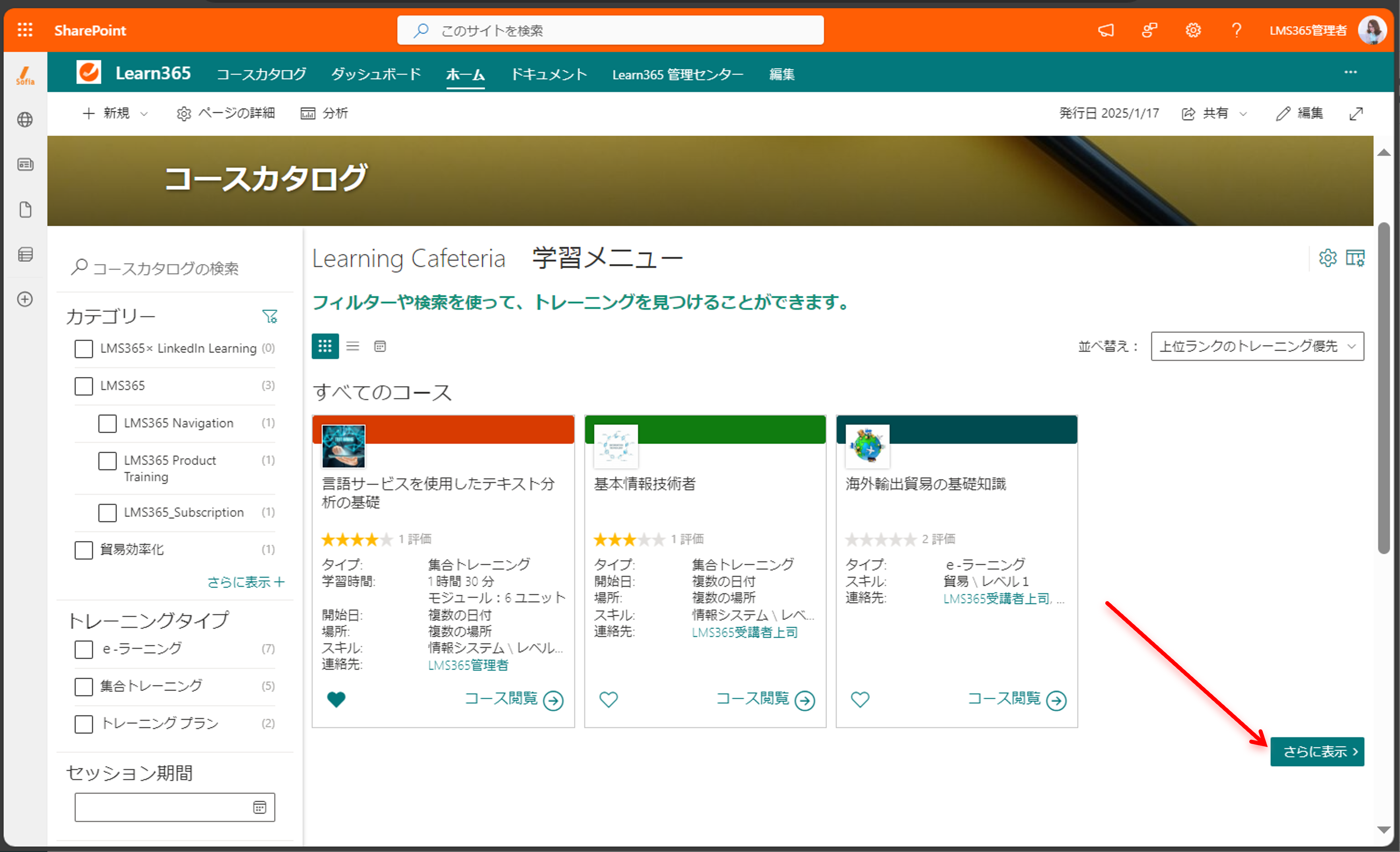Check the 貿易効率化 category checkbox
The height and width of the screenshot is (852, 1400).
tap(84, 550)
